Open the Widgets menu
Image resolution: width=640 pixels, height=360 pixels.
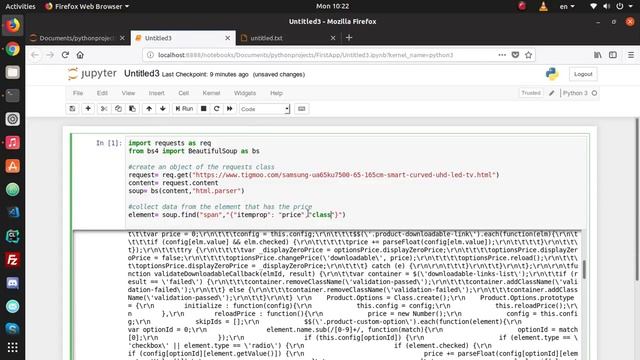(245, 93)
